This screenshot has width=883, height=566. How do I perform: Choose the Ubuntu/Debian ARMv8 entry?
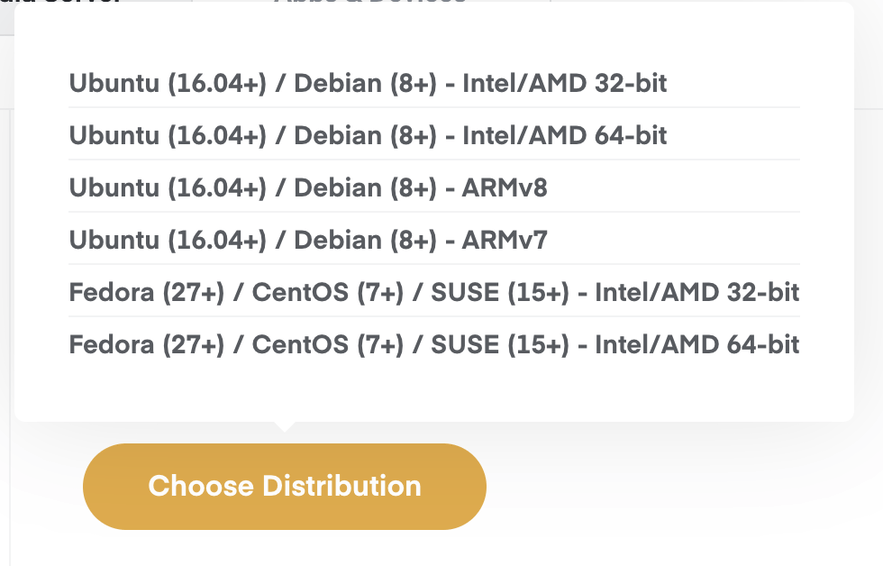click(x=308, y=187)
